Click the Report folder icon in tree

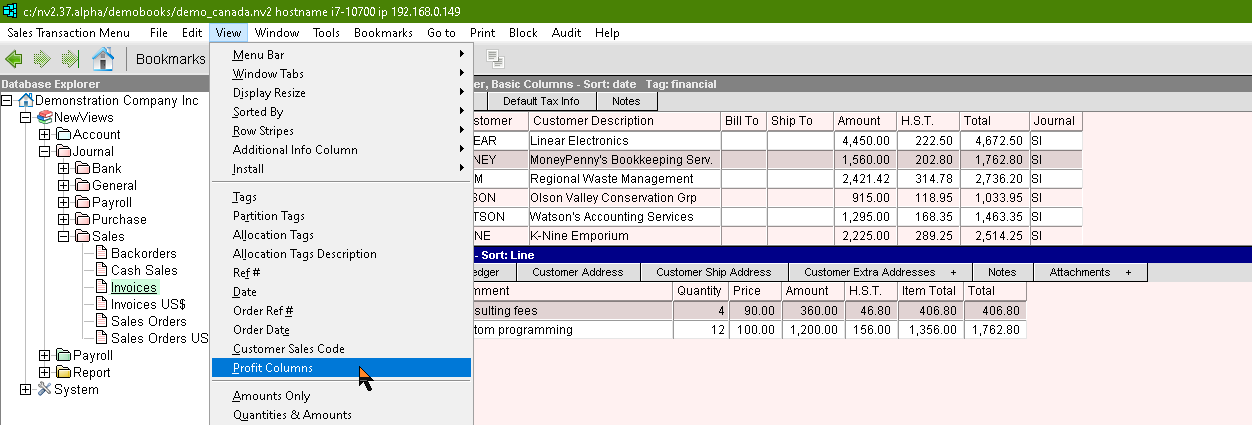coord(63,372)
